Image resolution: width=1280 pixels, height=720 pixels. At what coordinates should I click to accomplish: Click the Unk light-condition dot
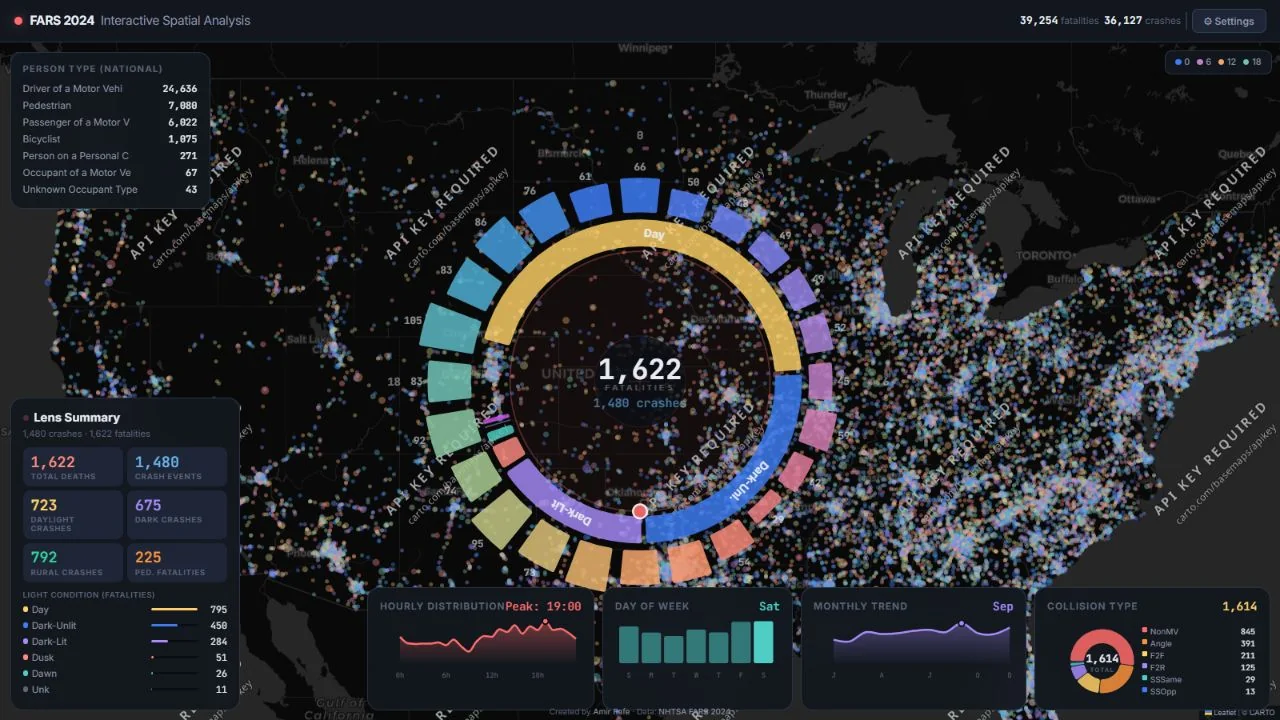(26, 689)
